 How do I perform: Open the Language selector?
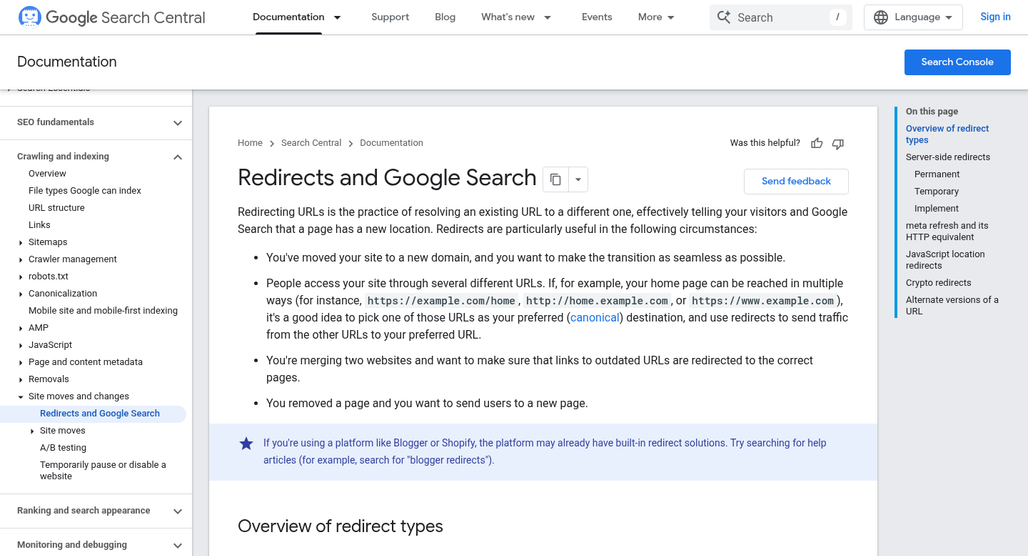[913, 17]
